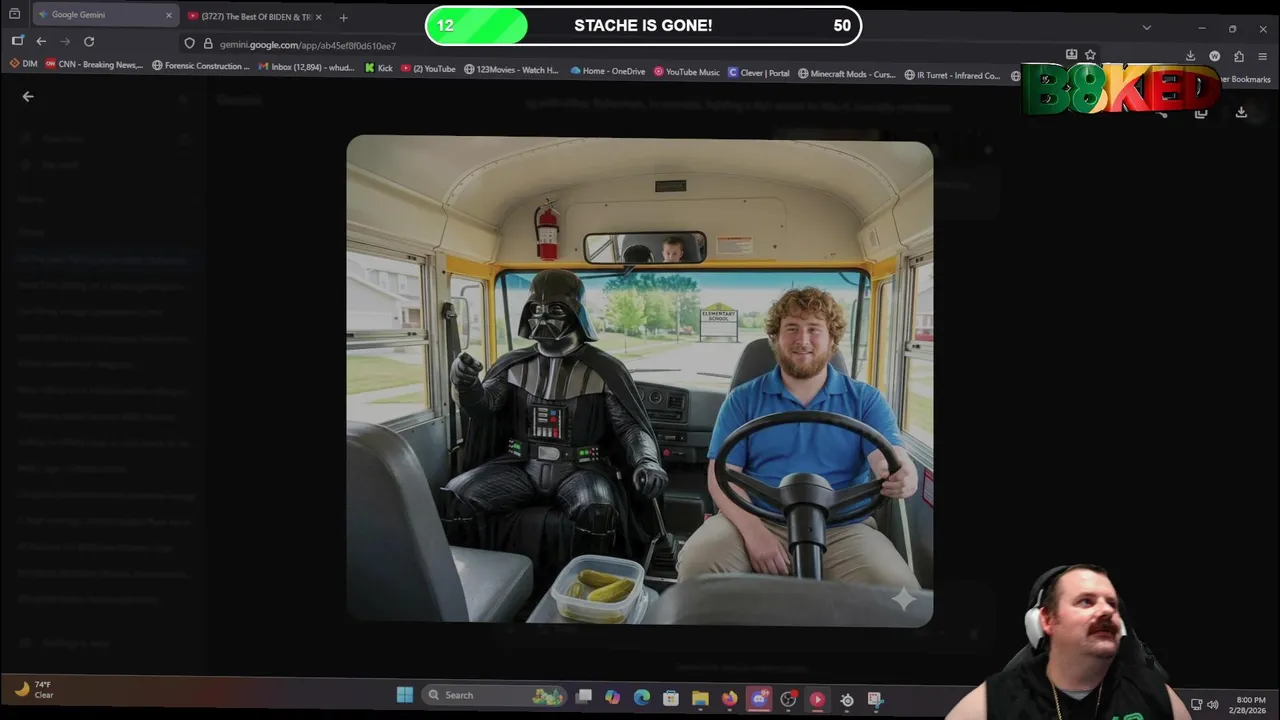Open Discord from the taskbar
Screen dimensions: 1280x720
pyautogui.click(x=758, y=699)
